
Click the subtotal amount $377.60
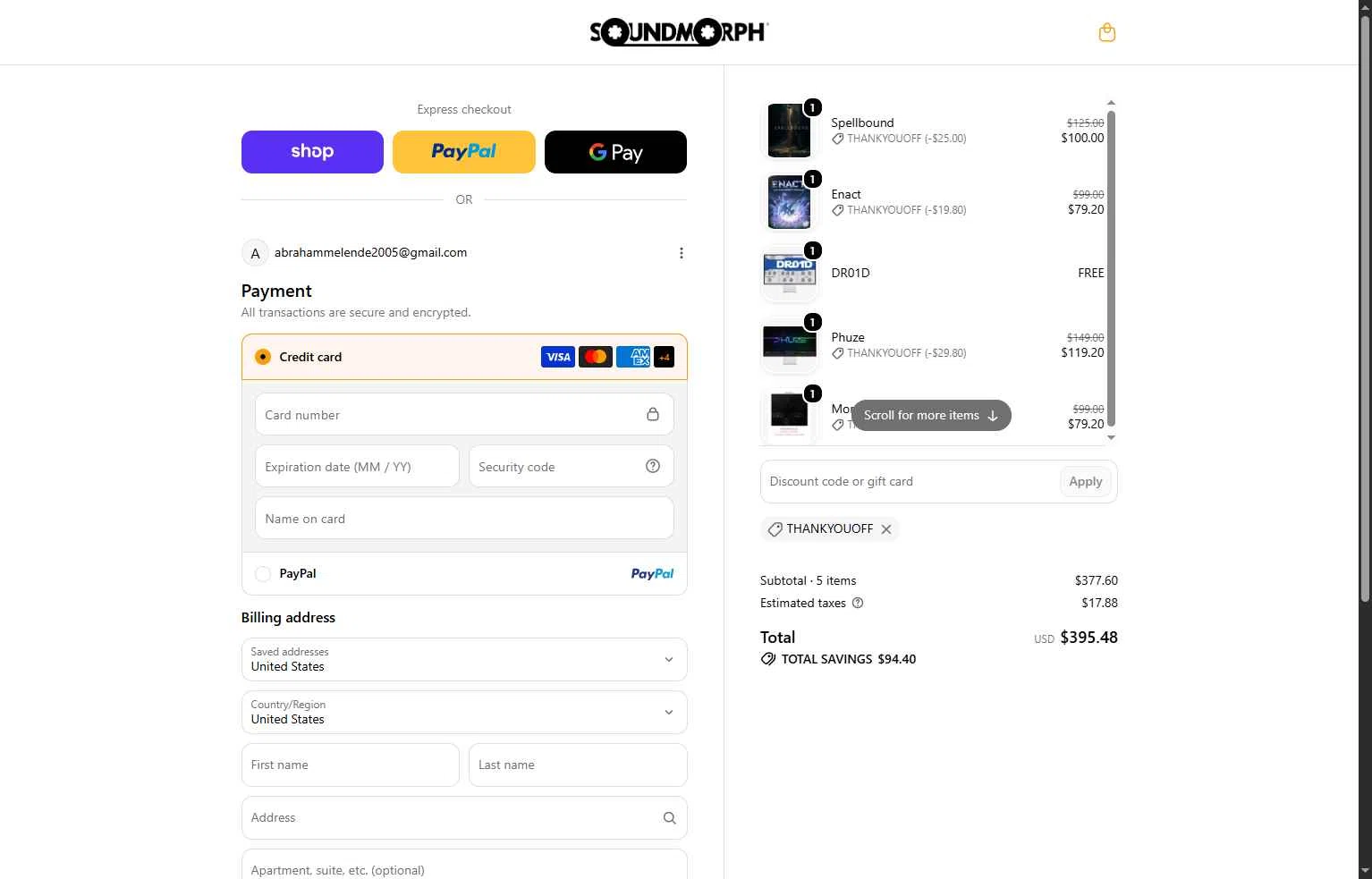[x=1097, y=580]
